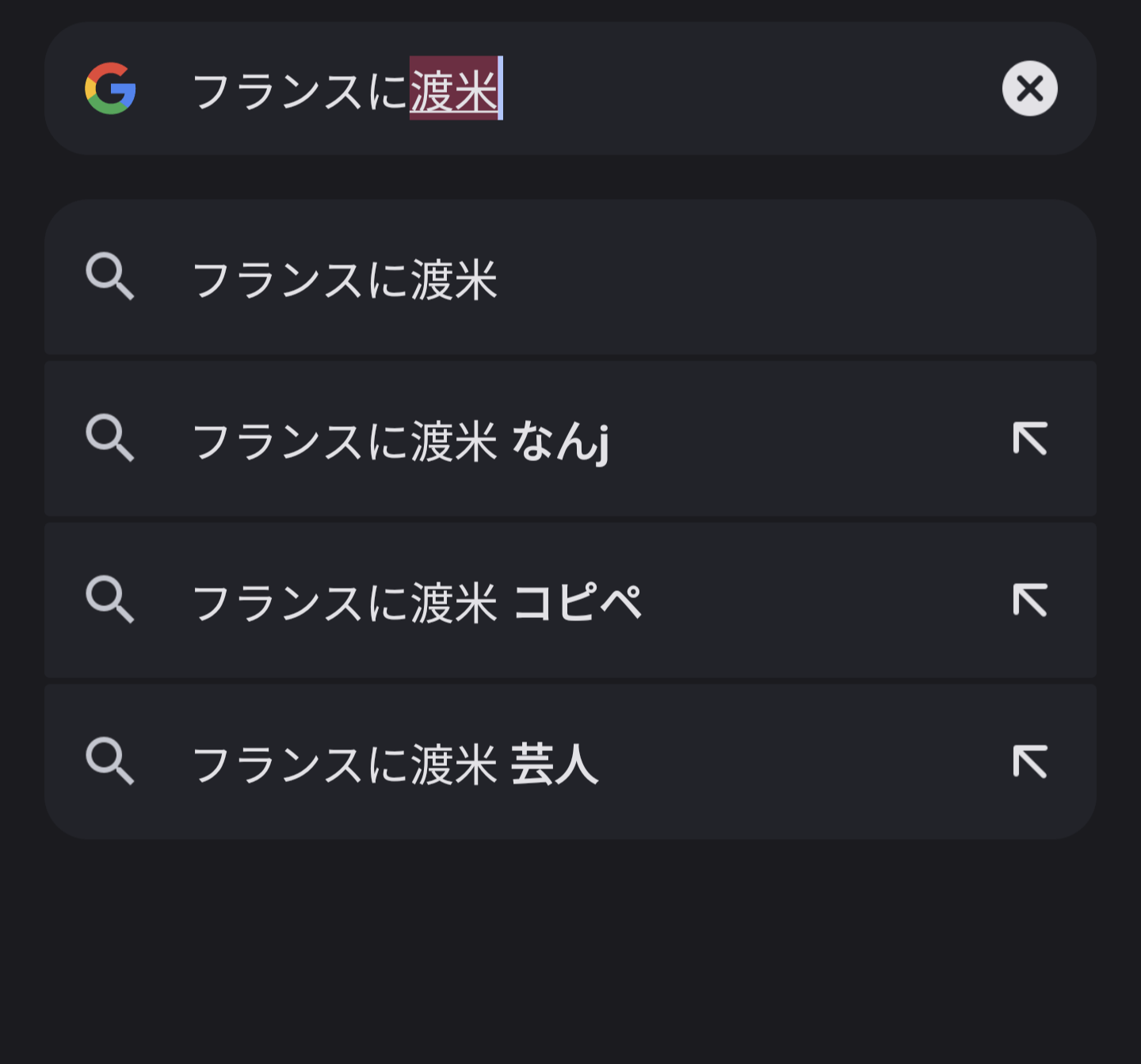The width and height of the screenshot is (1141, 1064).
Task: Click the magnifier icon beside the コピペ suggestion
Action: click(x=109, y=600)
